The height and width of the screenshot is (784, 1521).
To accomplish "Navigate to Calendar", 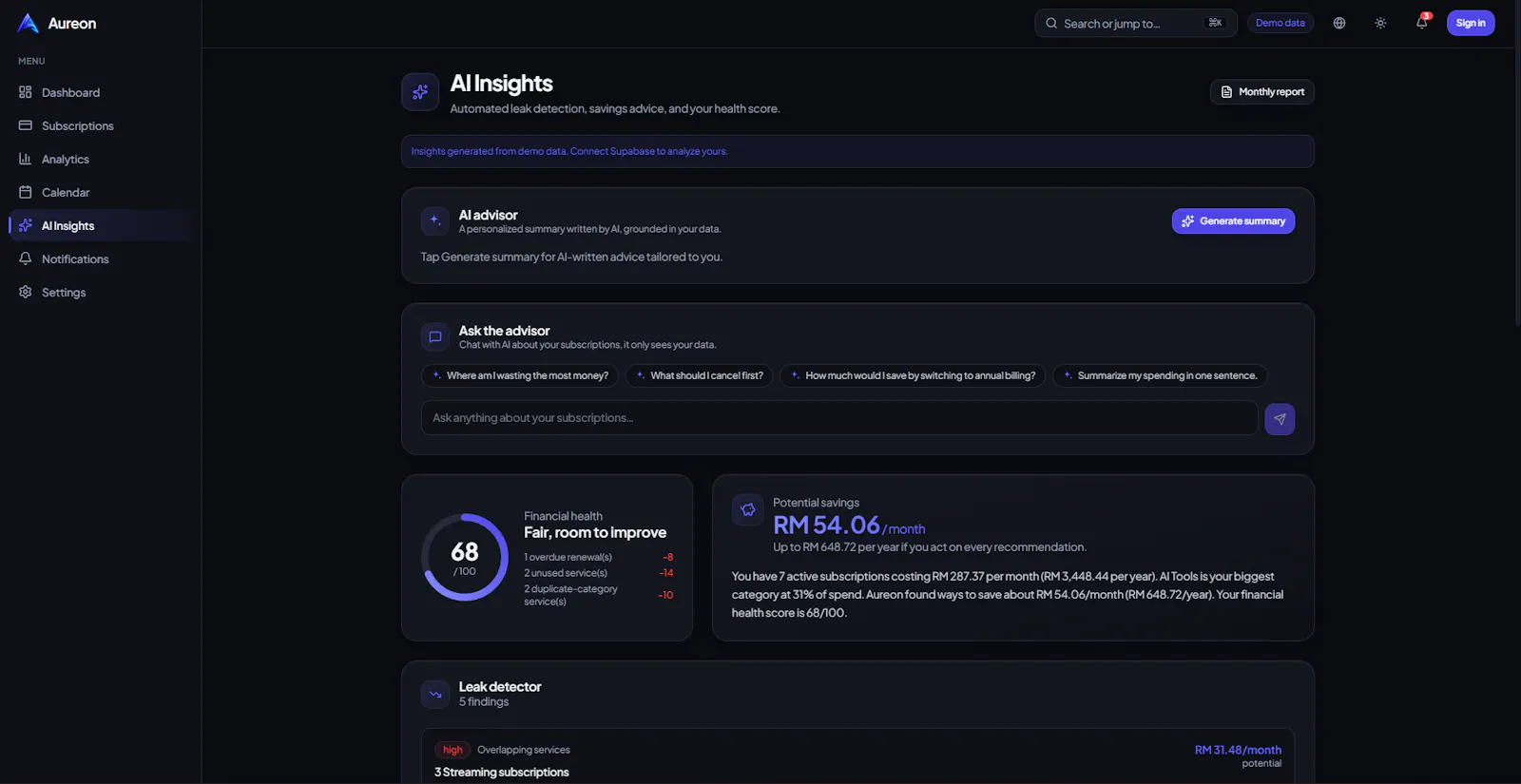I will (x=100, y=192).
